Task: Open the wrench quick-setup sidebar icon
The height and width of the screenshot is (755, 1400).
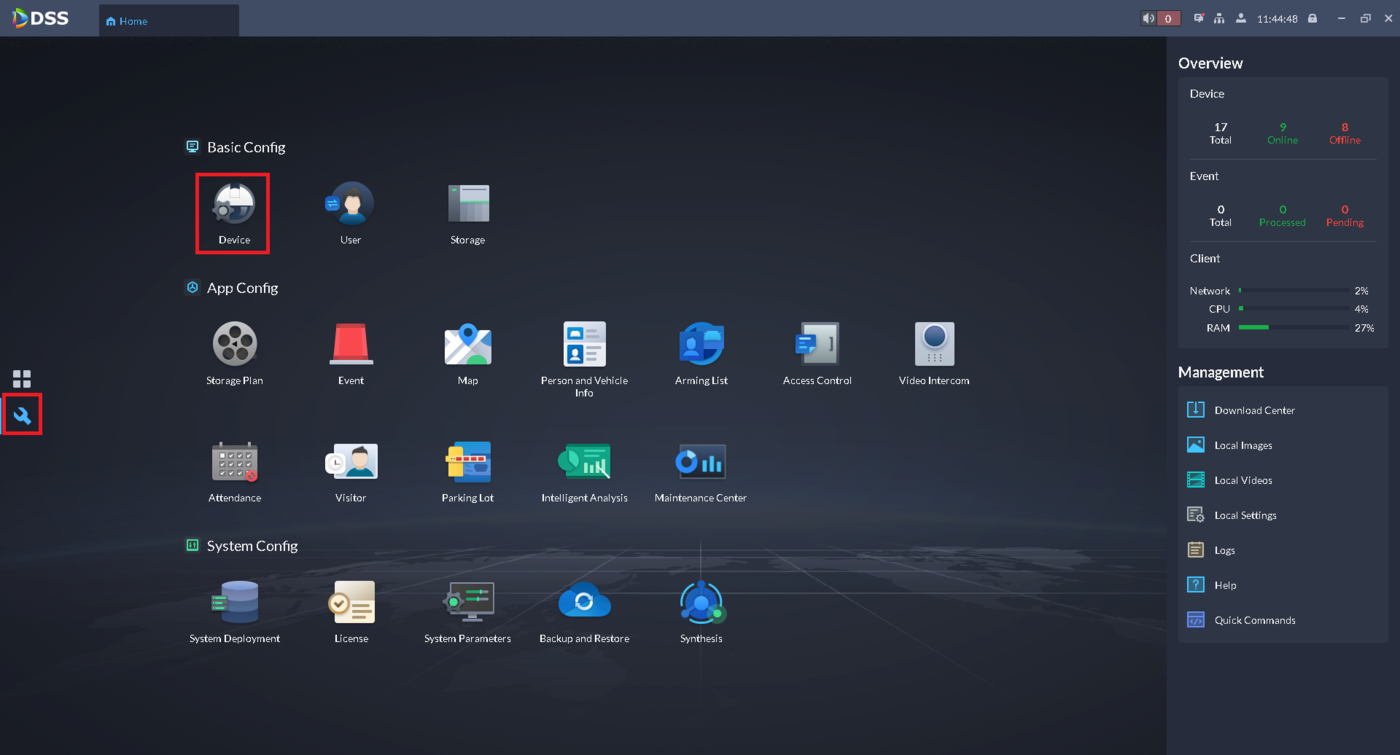Action: click(x=22, y=414)
